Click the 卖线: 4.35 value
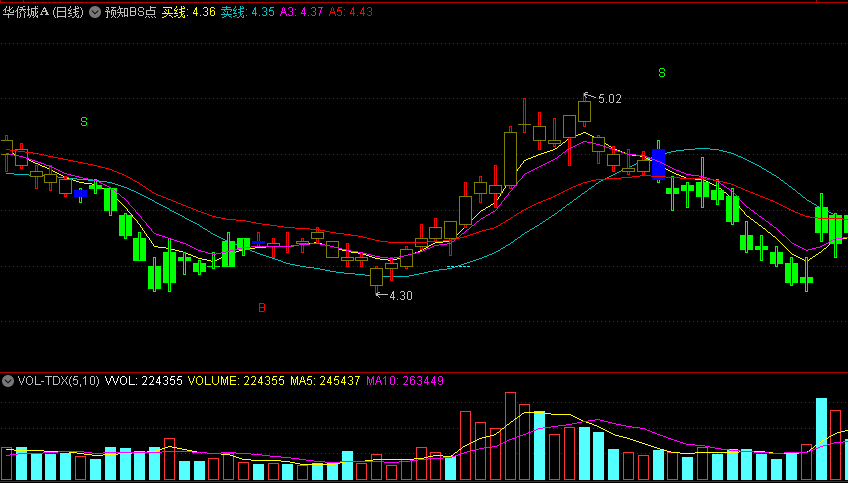The height and width of the screenshot is (483, 848). (x=248, y=12)
